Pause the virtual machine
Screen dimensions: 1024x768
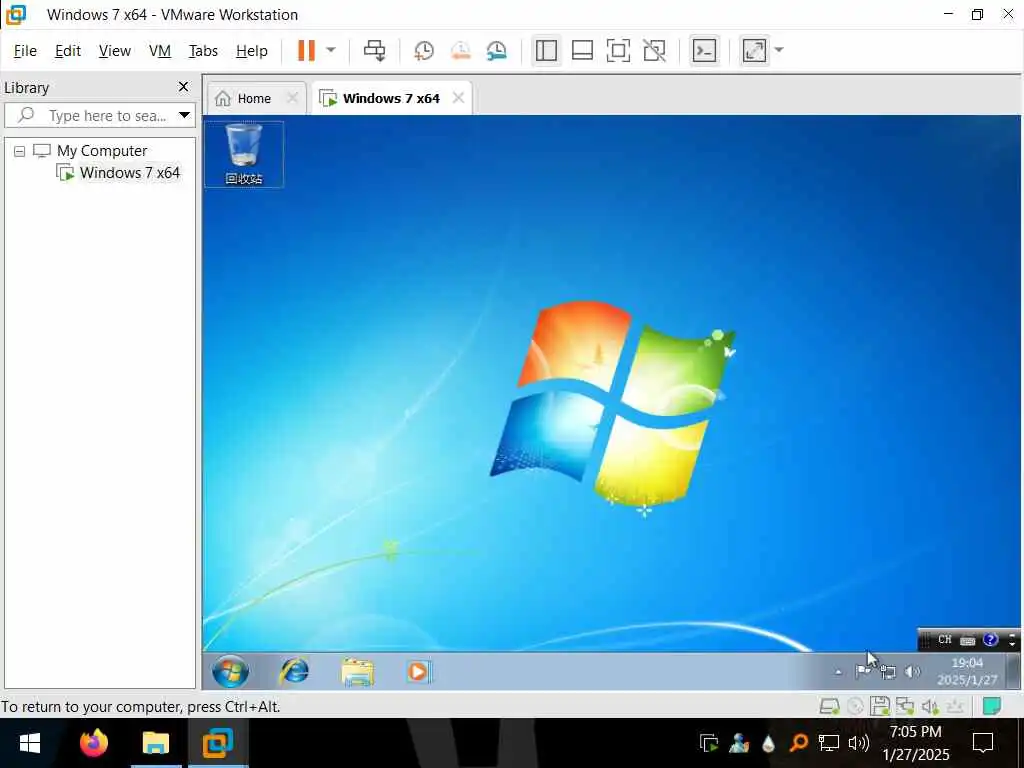coord(306,50)
